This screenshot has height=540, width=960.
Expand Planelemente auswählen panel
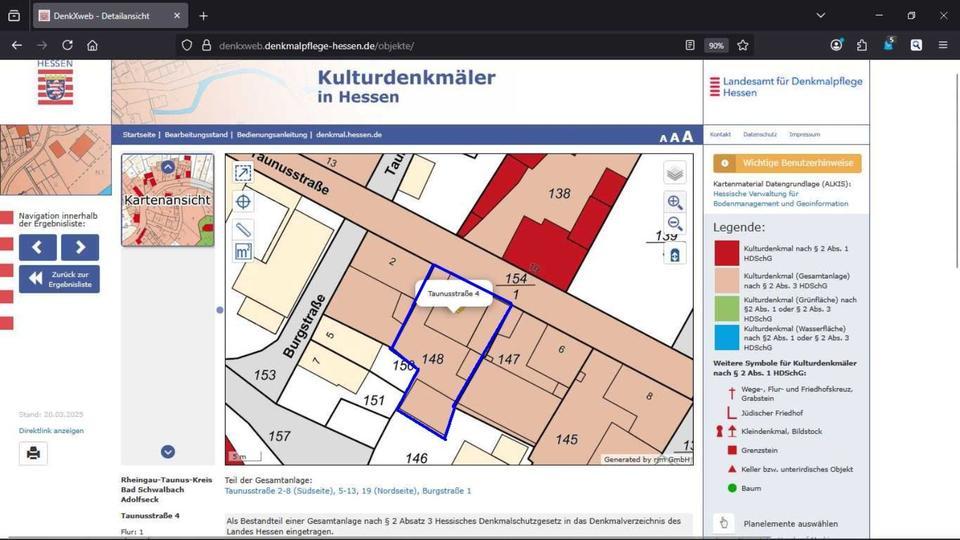coord(777,523)
